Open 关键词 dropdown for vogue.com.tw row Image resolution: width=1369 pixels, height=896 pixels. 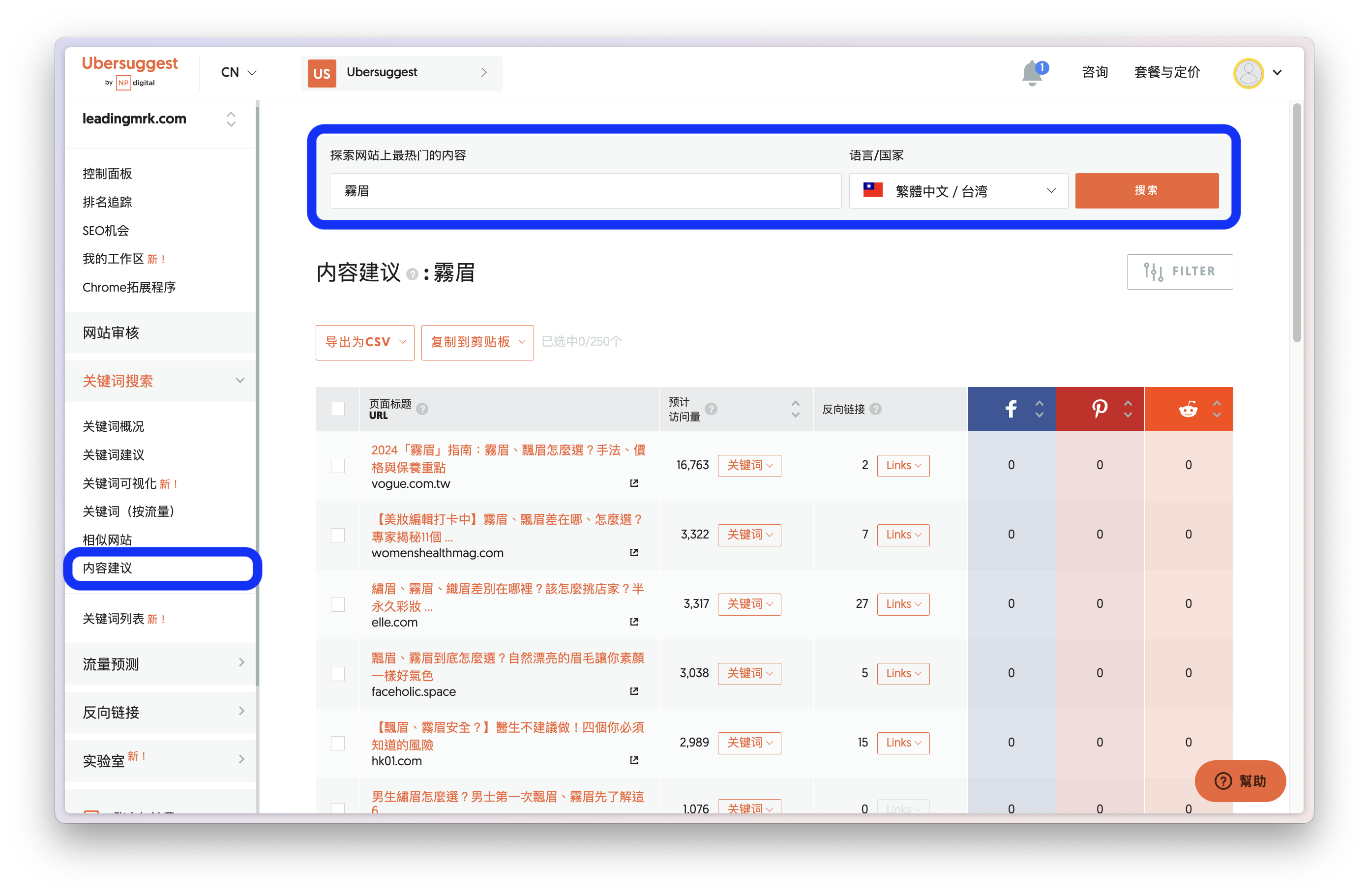(749, 465)
